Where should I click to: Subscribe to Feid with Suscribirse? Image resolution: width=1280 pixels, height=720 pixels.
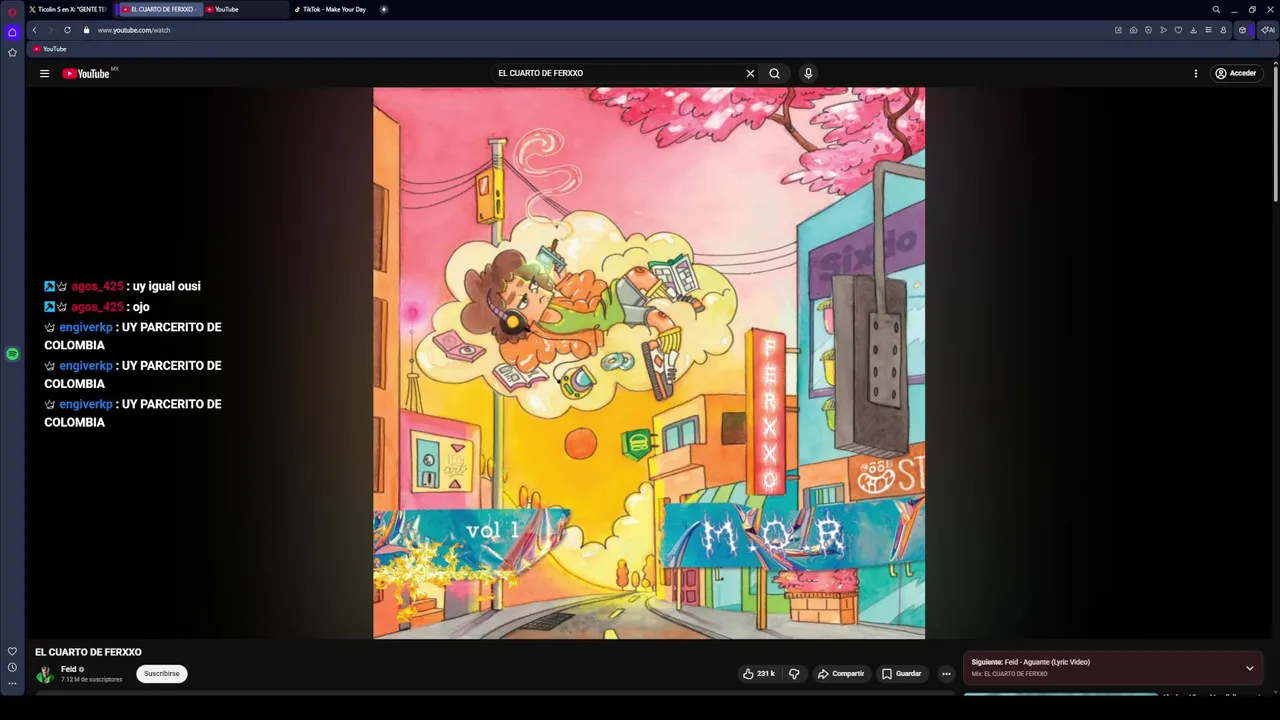click(162, 674)
